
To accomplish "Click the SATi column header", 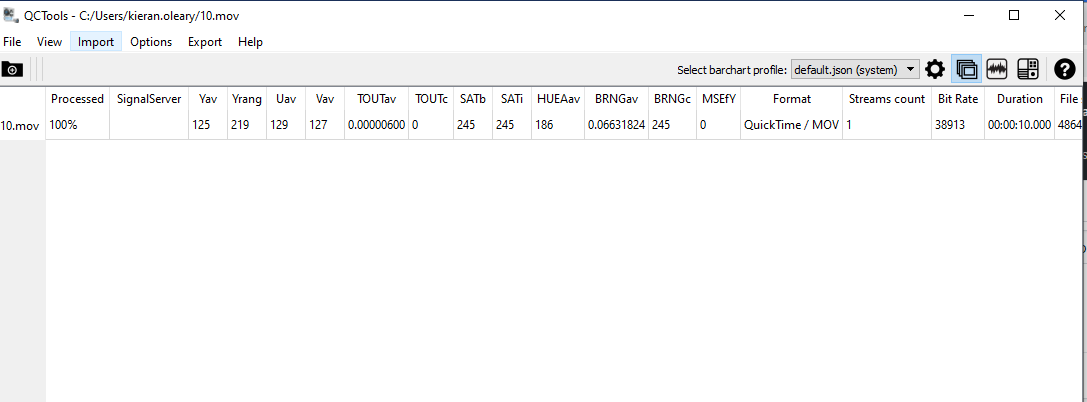I will point(512,99).
